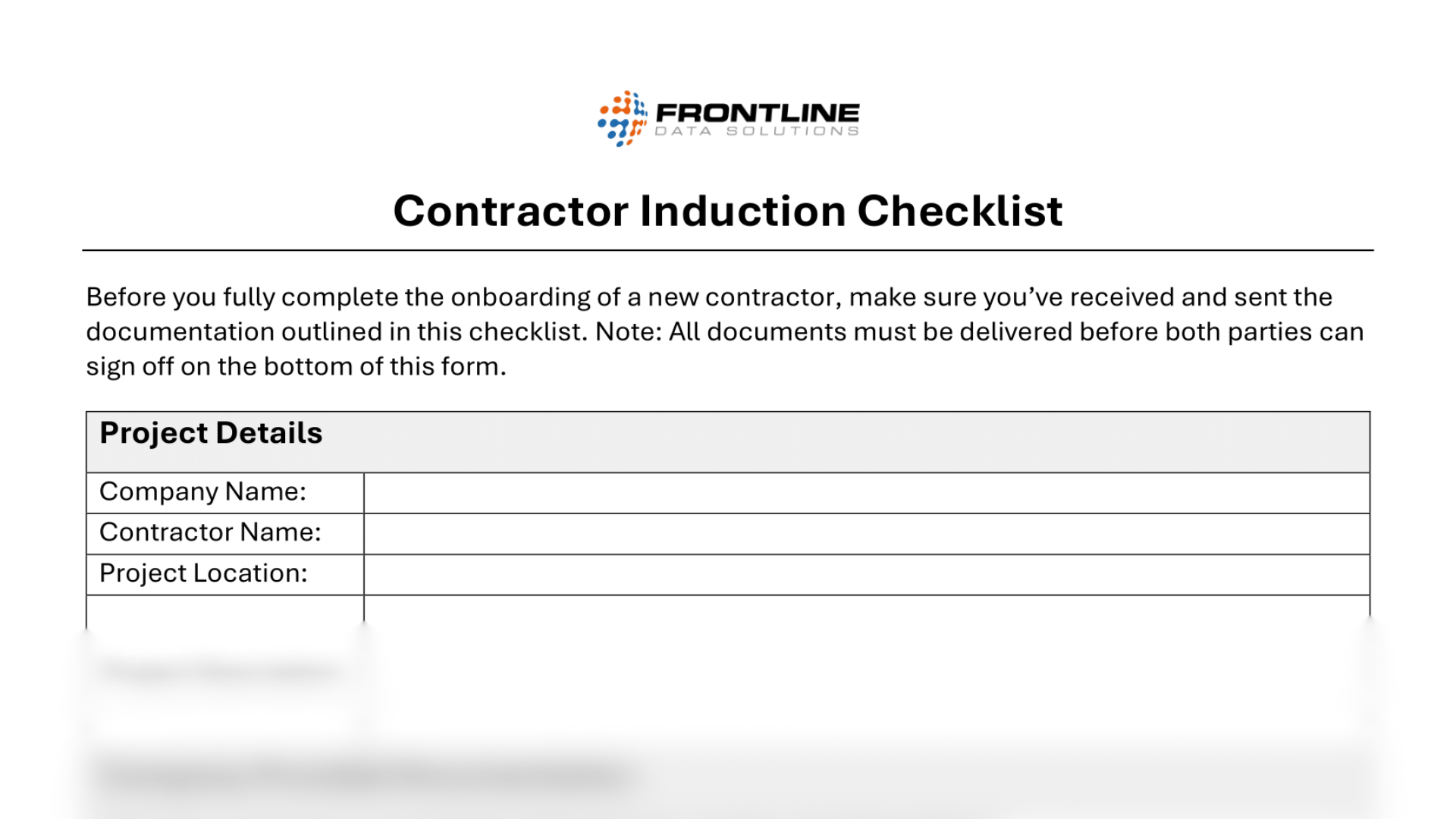Click the divider line under the title

(727, 250)
